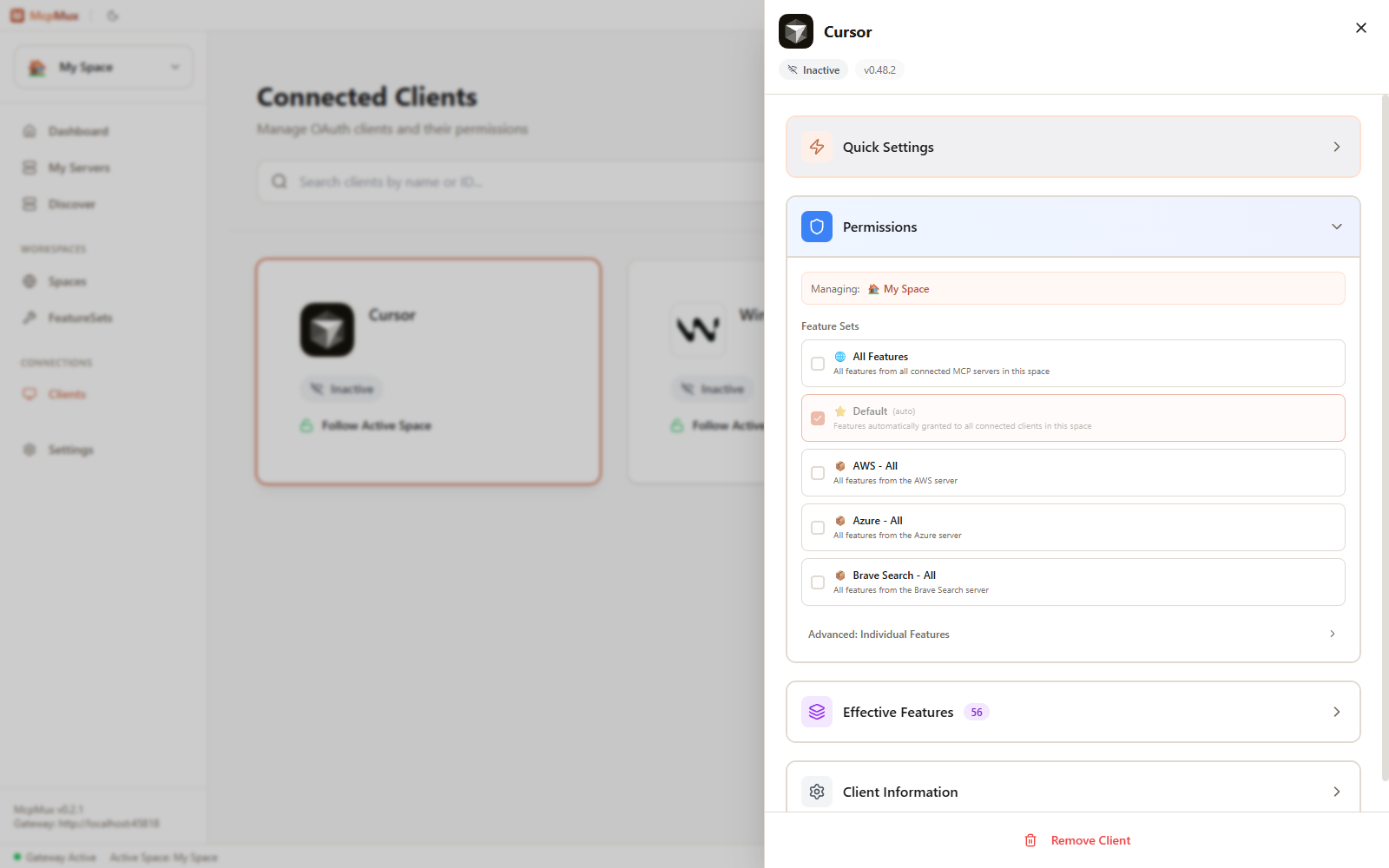Image resolution: width=1389 pixels, height=868 pixels.
Task: Enable Brave Search - All features
Action: (817, 582)
